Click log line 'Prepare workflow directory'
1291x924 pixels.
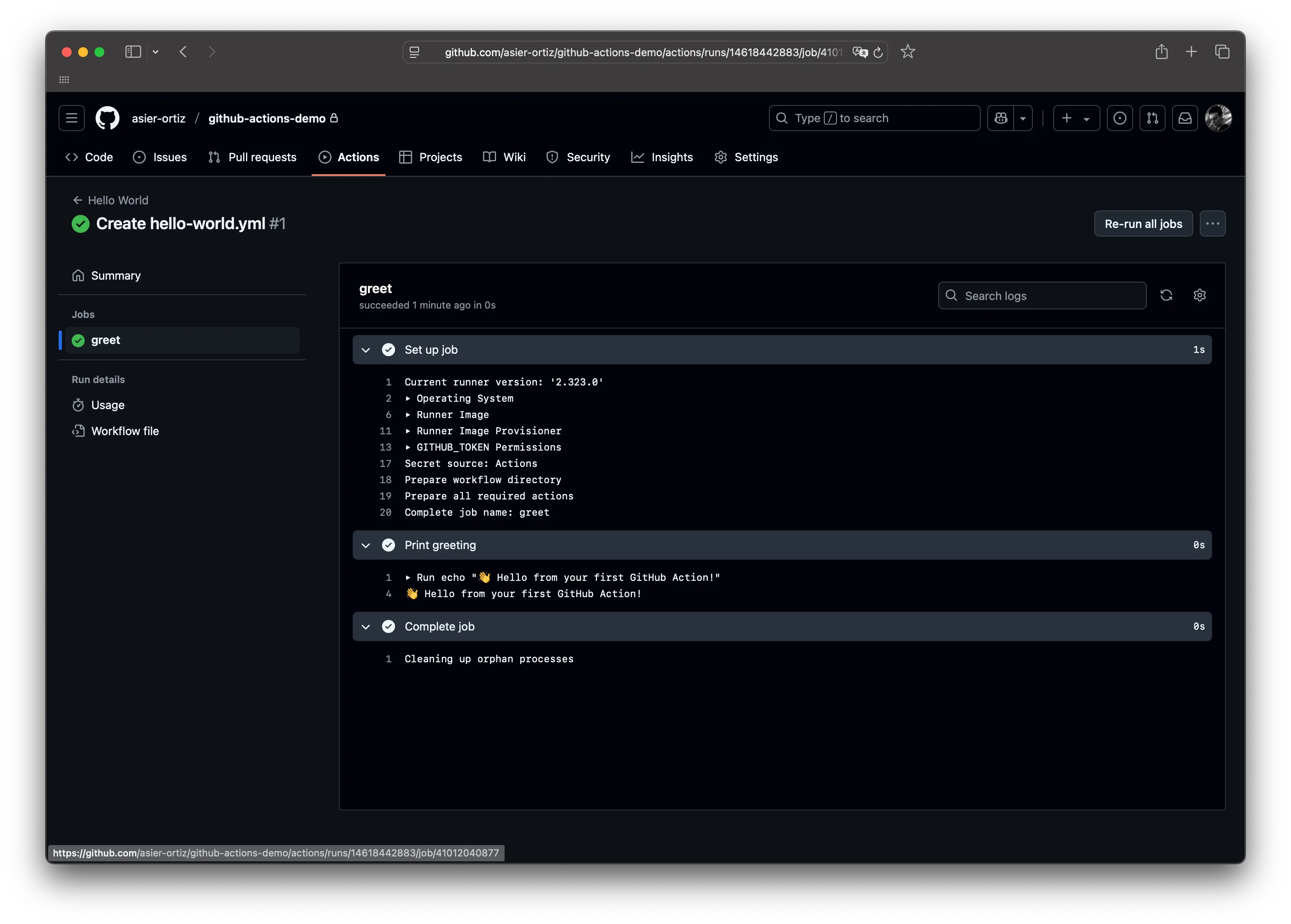(x=483, y=480)
